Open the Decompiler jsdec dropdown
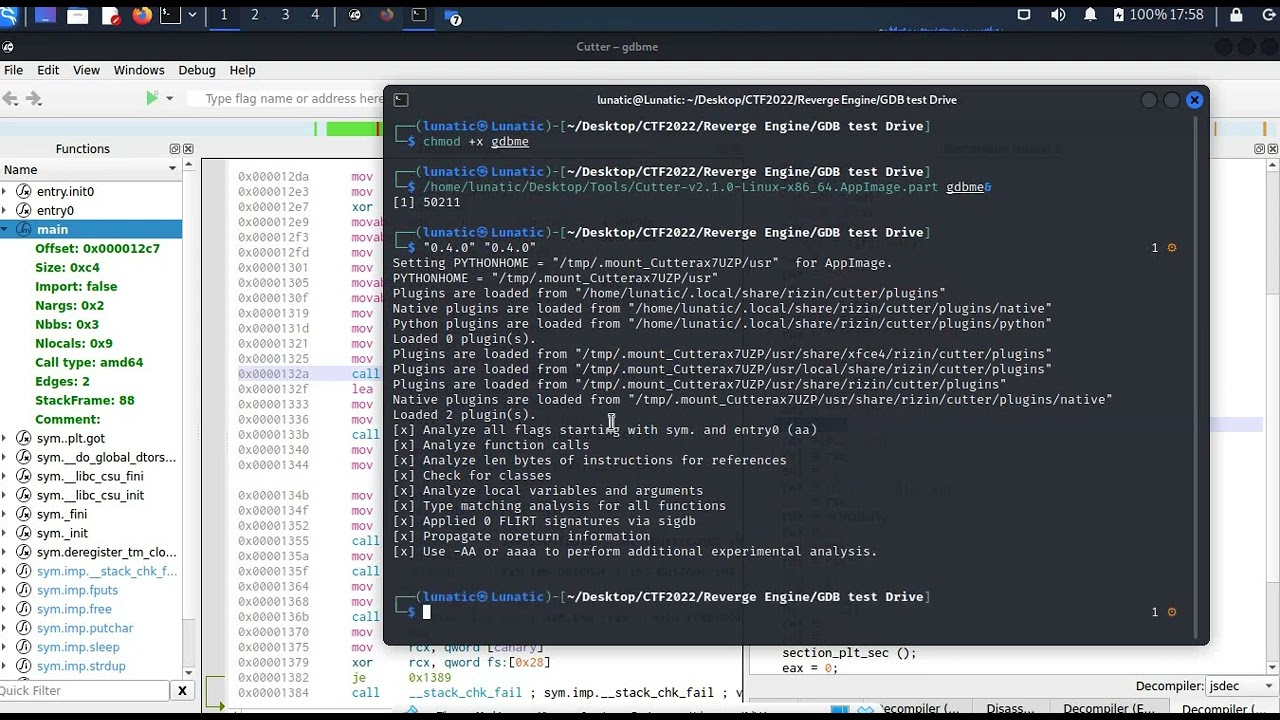Screen dimensions: 1280x720 pyautogui.click(x=1240, y=686)
